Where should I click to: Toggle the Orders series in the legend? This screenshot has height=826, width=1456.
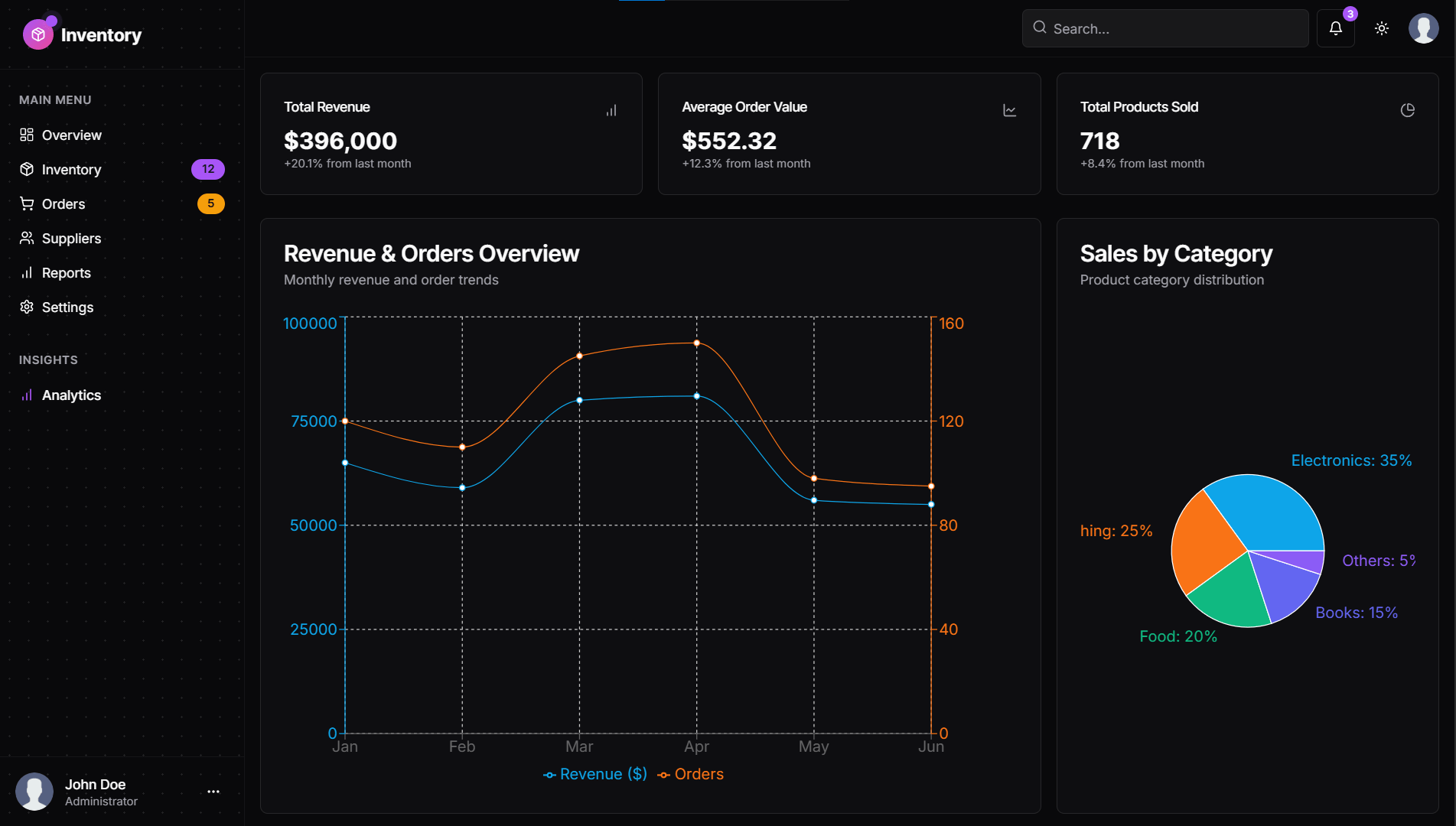pos(690,774)
